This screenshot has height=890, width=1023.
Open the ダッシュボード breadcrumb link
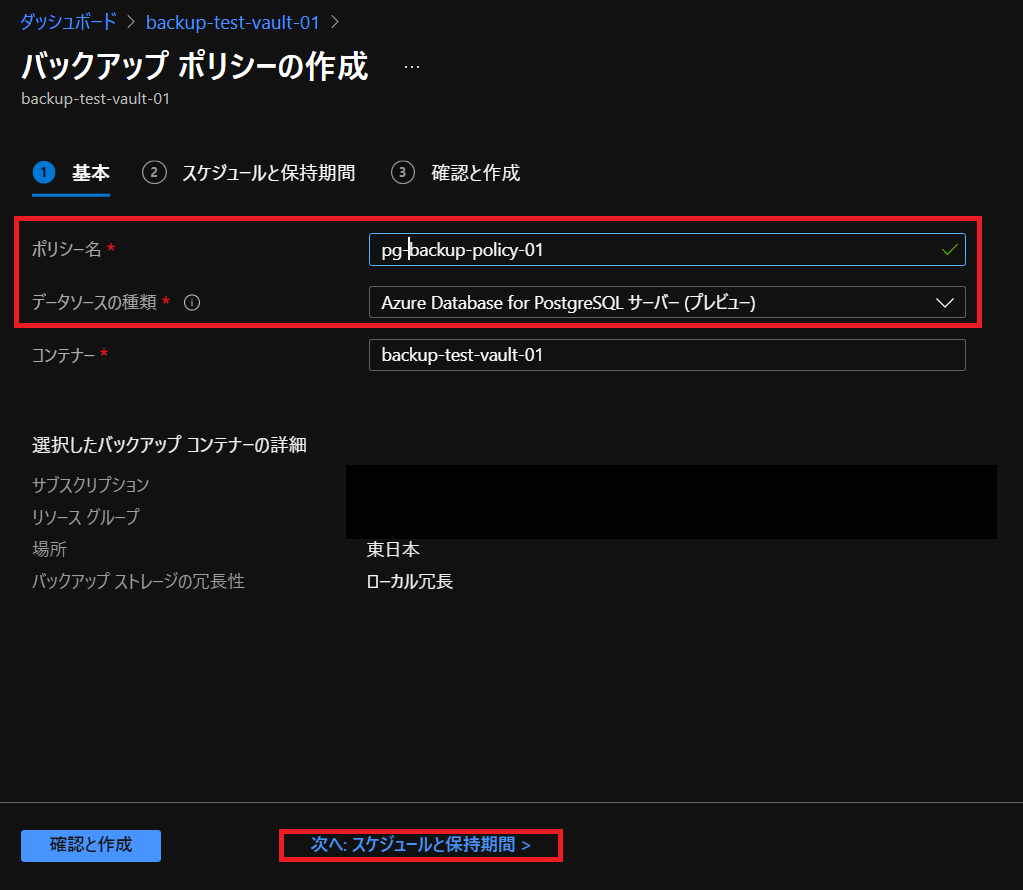coord(68,22)
